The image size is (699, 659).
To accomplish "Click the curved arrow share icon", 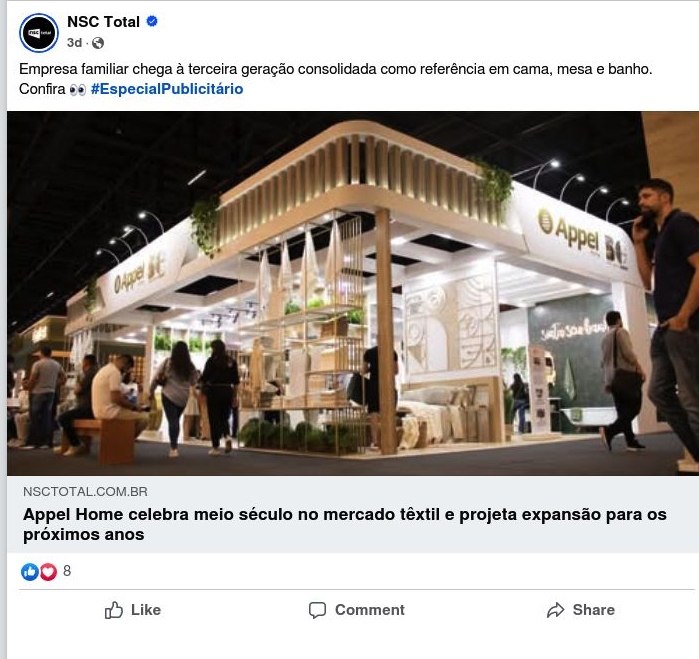I will (555, 610).
